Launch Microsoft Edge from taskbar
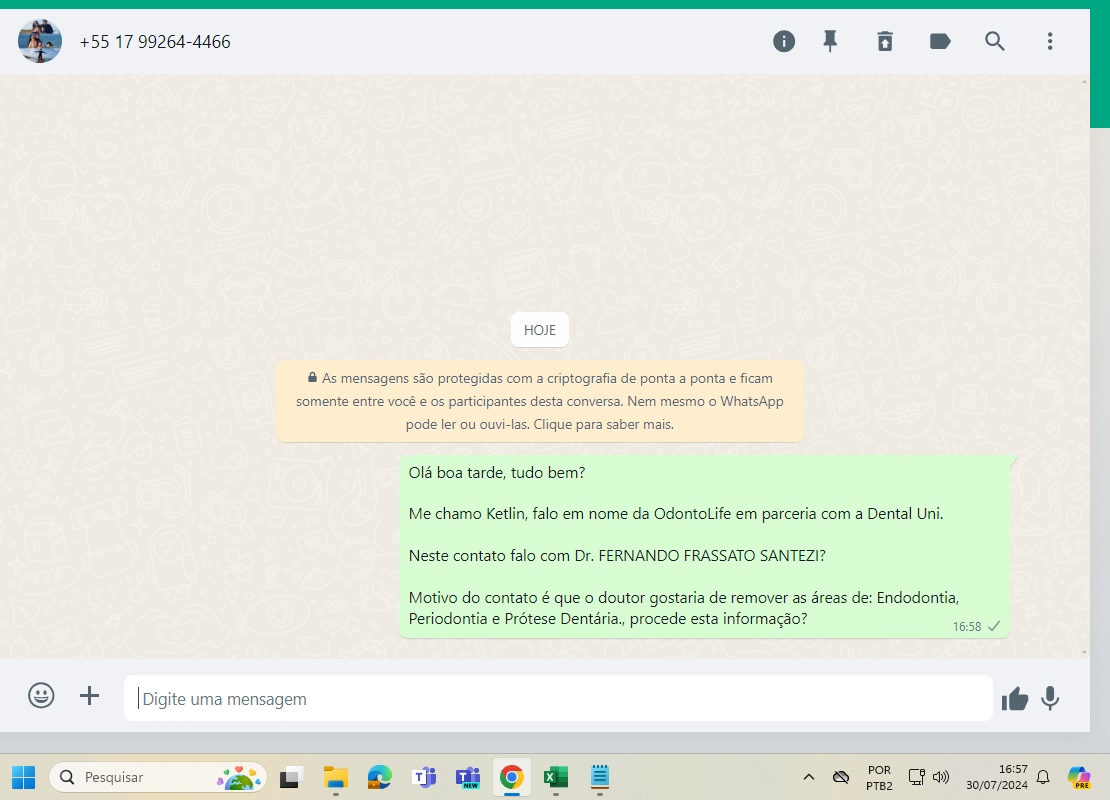Viewport: 1110px width, 800px height. click(379, 777)
